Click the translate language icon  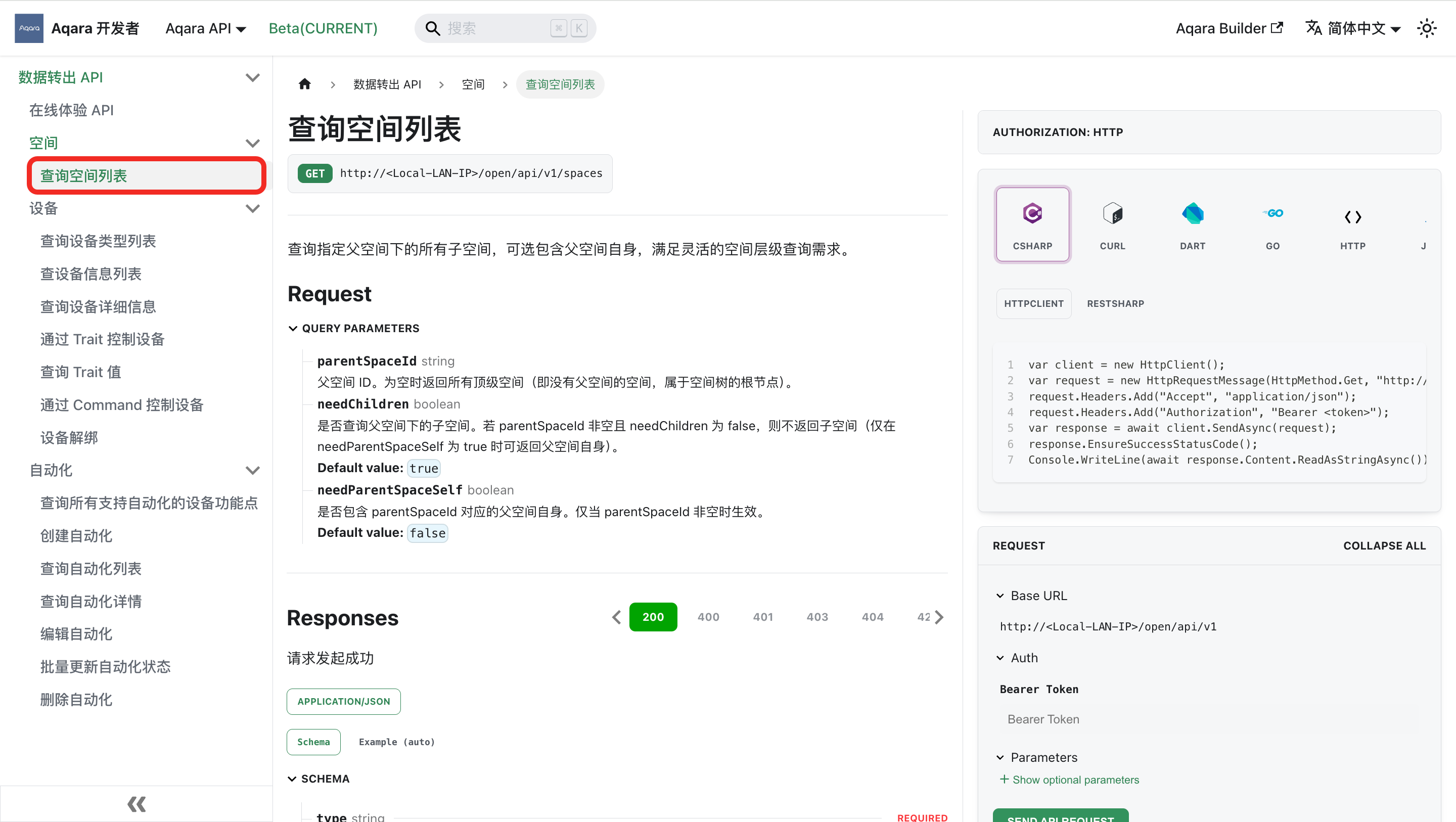coord(1313,28)
